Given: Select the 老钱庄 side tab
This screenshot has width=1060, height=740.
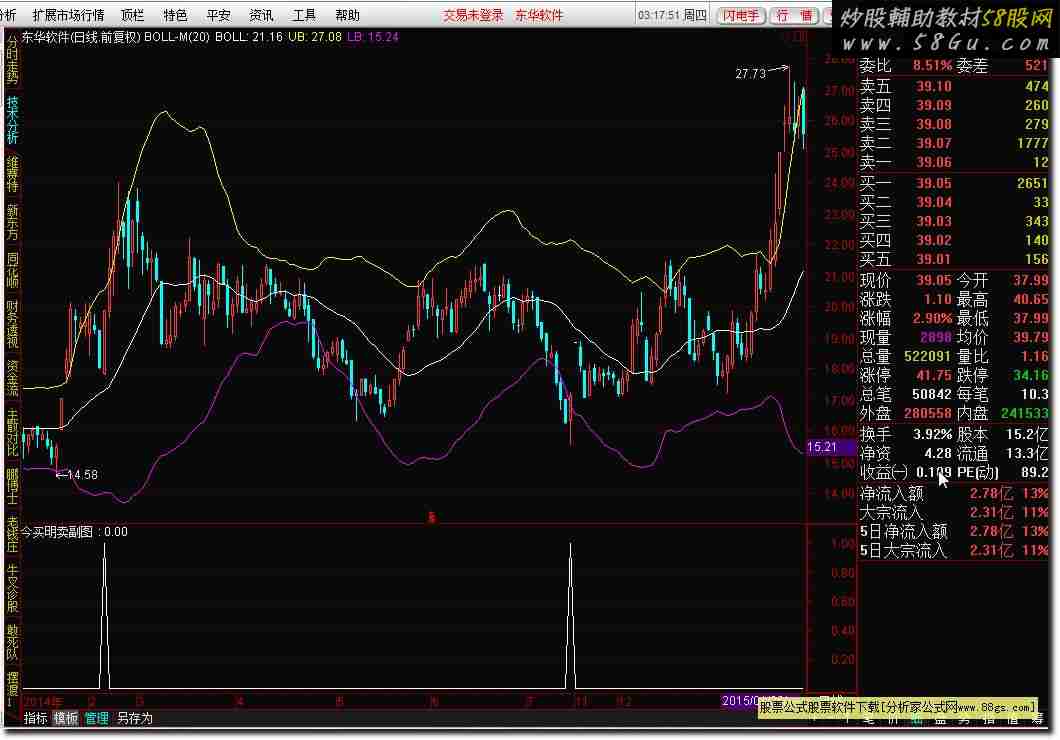Looking at the screenshot, I should click(x=12, y=534).
